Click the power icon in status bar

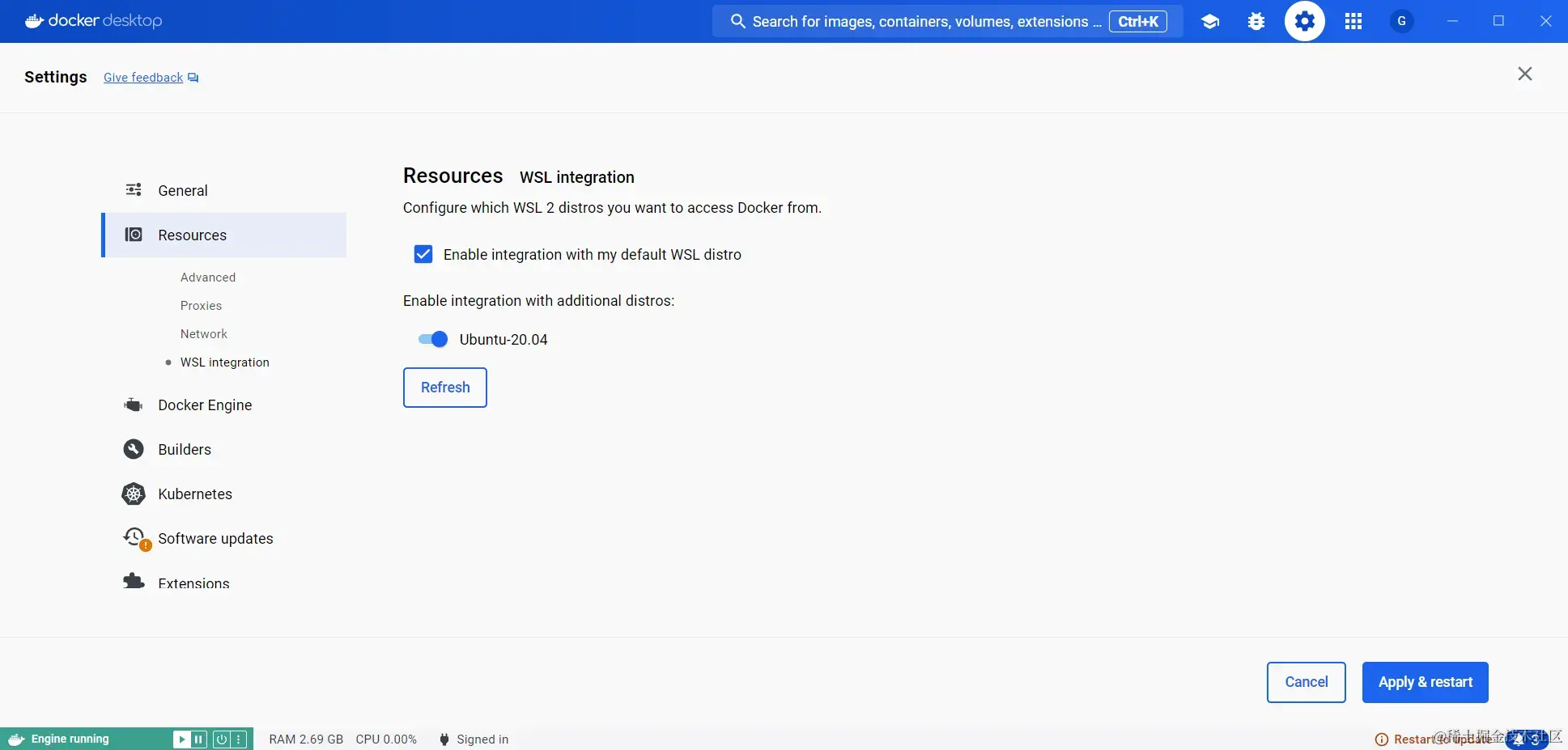click(221, 739)
